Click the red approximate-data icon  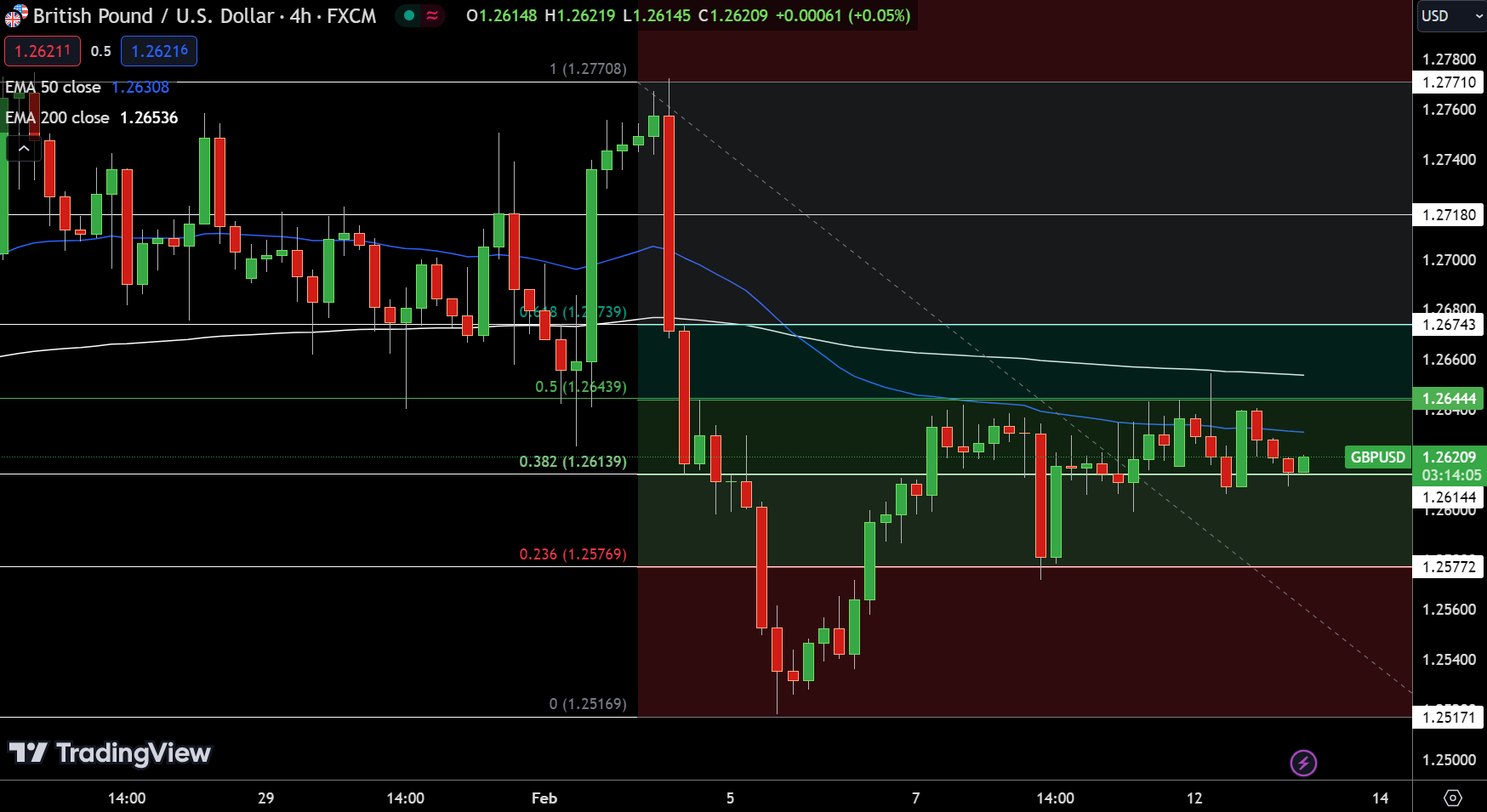pos(432,15)
